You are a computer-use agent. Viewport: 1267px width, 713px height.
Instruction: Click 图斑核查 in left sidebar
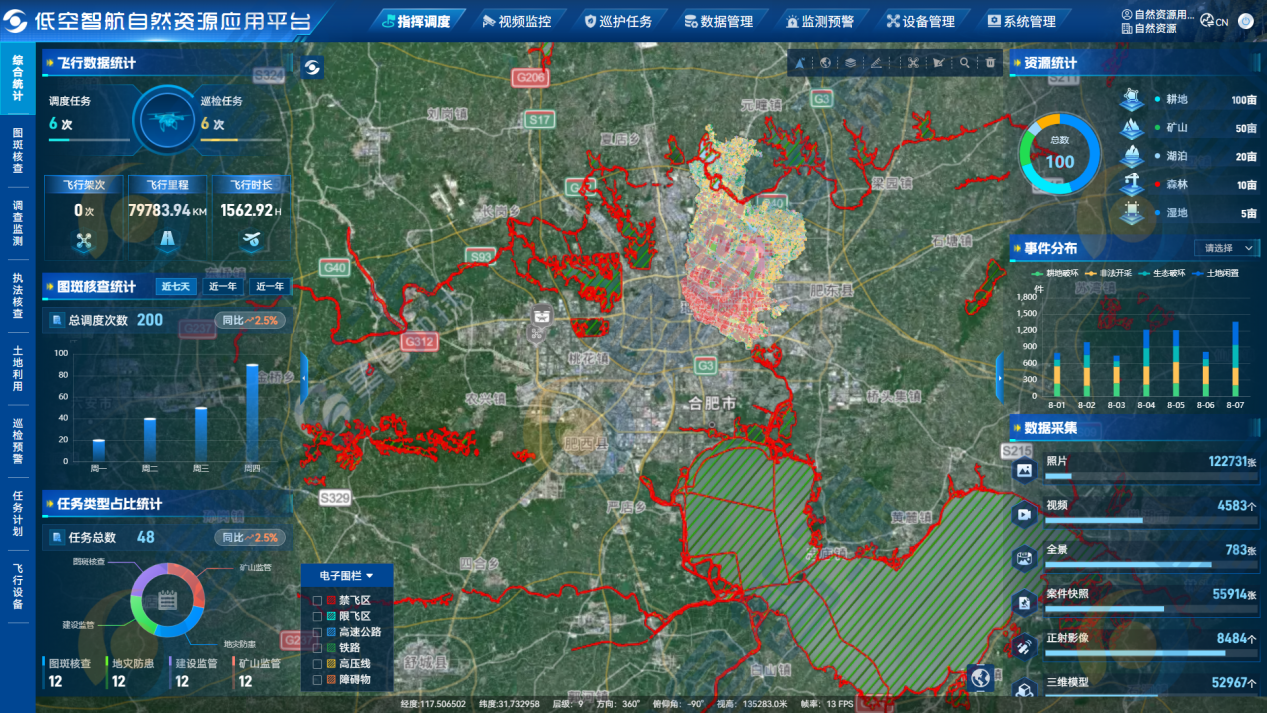pyautogui.click(x=17, y=150)
